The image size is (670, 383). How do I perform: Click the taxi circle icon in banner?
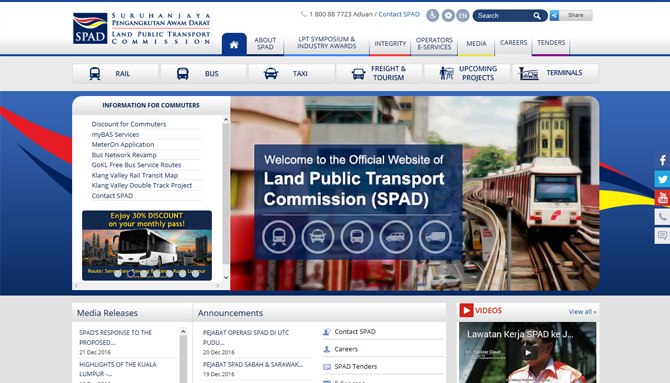[x=317, y=236]
